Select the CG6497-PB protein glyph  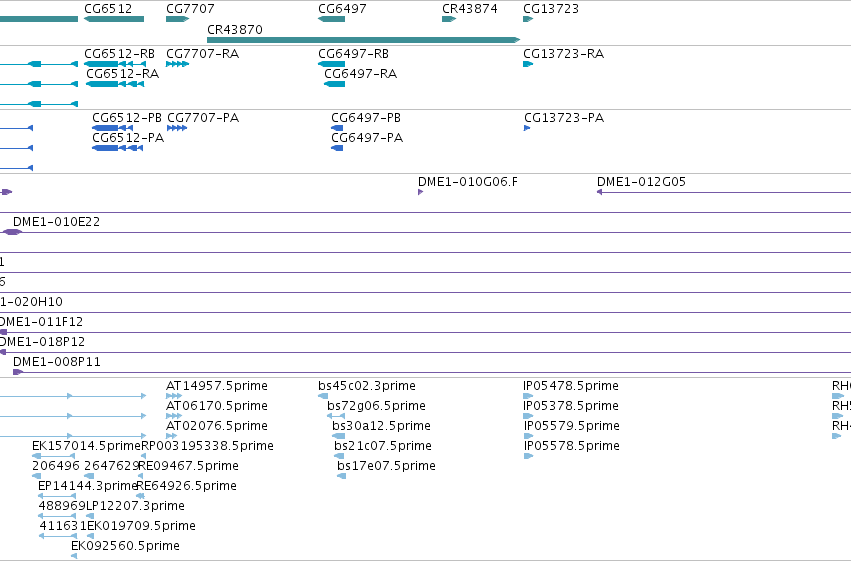[x=337, y=128]
